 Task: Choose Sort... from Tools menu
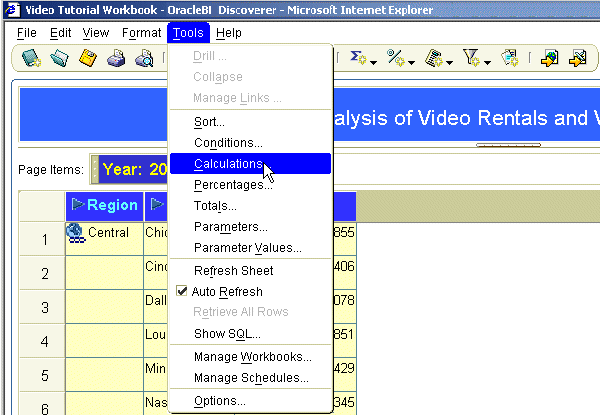(x=250, y=122)
